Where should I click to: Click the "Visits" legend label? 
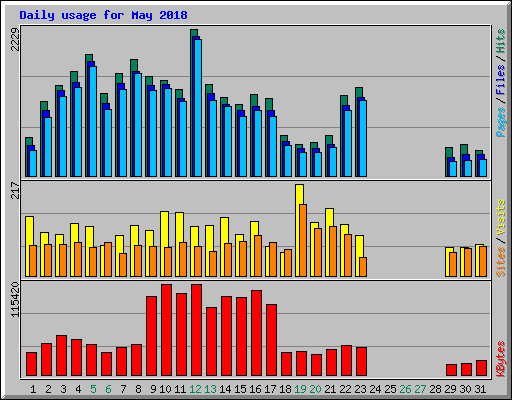coord(501,217)
